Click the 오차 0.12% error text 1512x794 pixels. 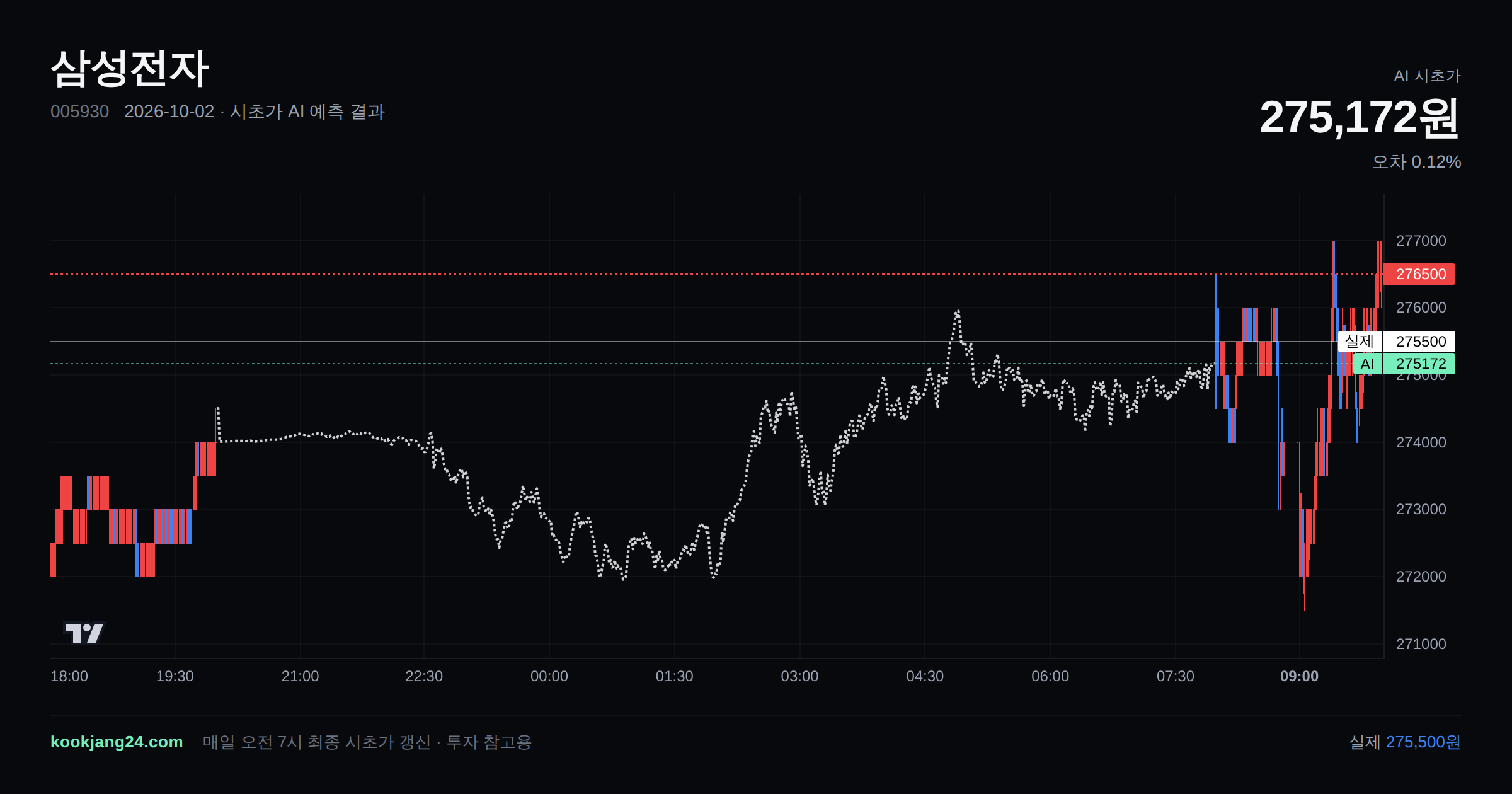(1416, 162)
